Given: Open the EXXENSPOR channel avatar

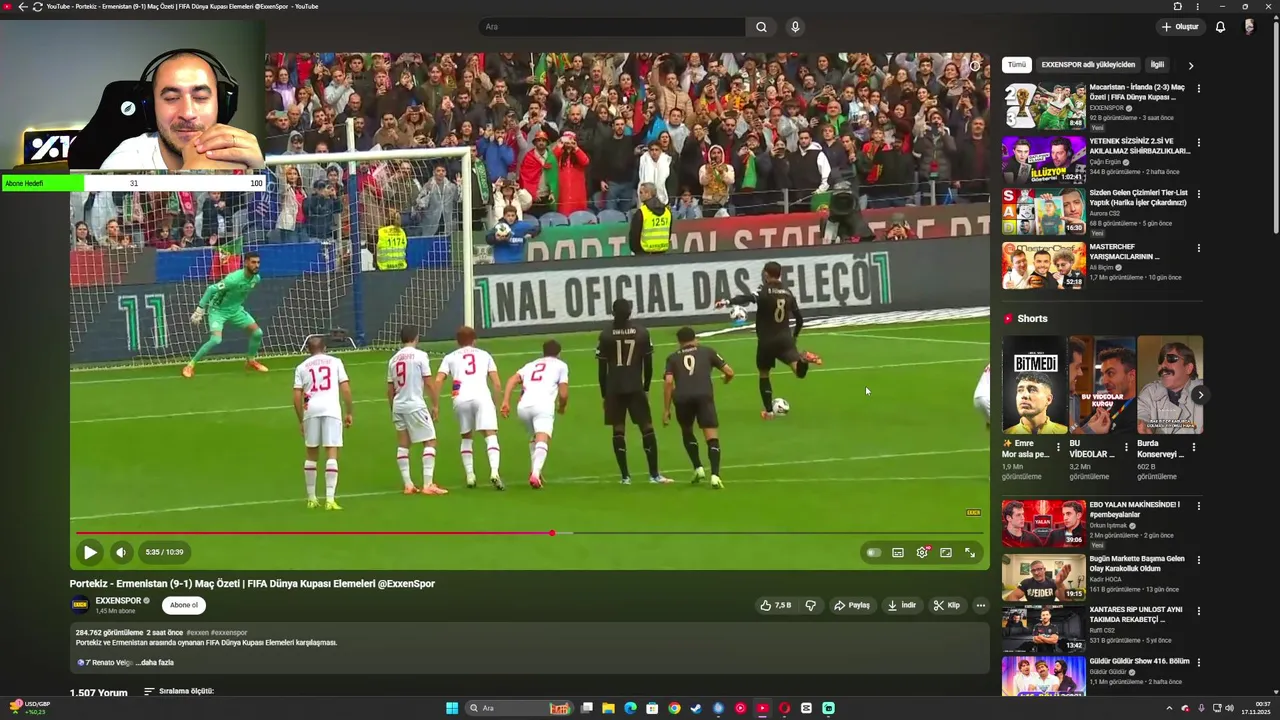Looking at the screenshot, I should (x=79, y=605).
